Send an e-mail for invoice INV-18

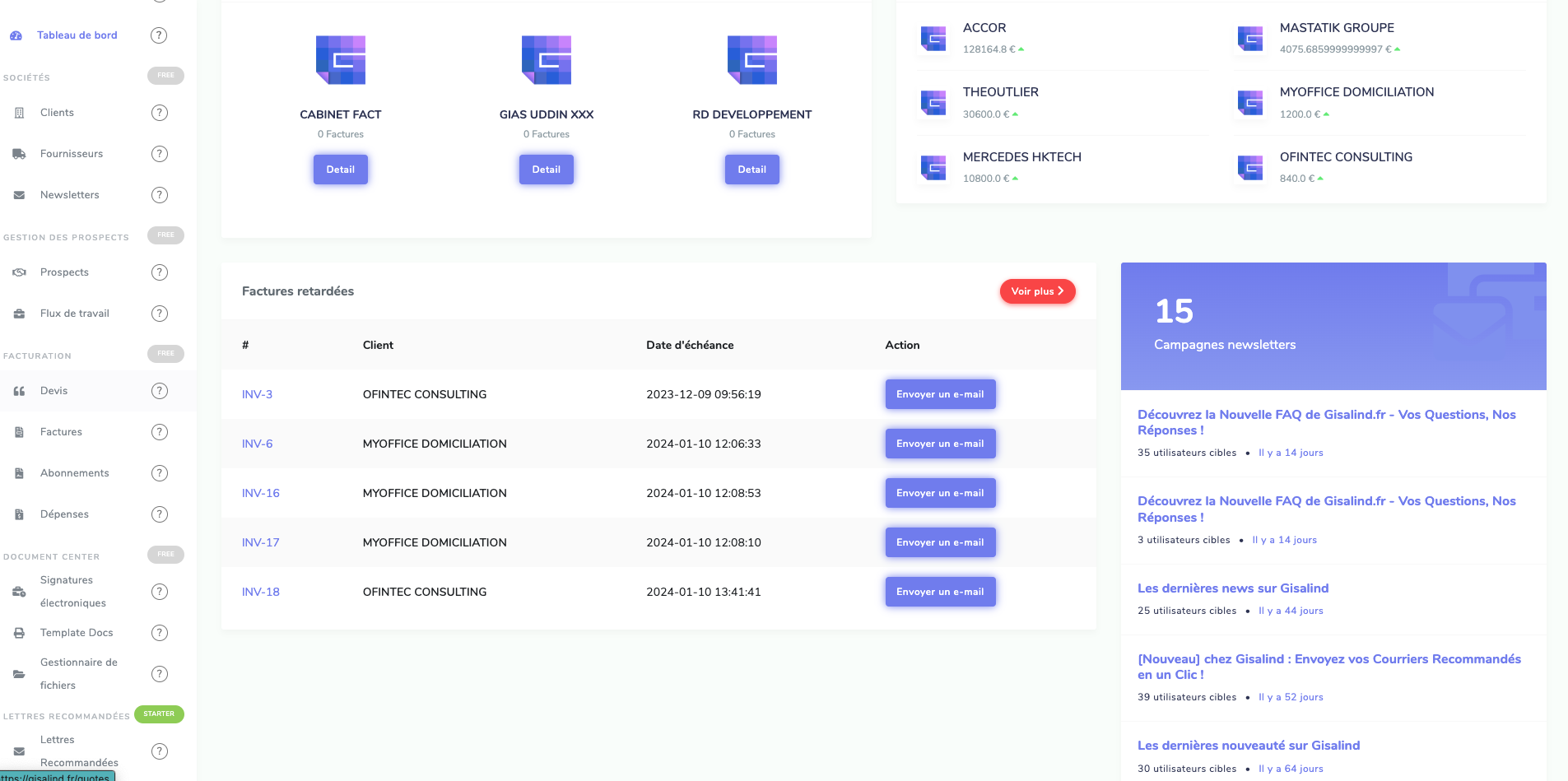coord(940,592)
